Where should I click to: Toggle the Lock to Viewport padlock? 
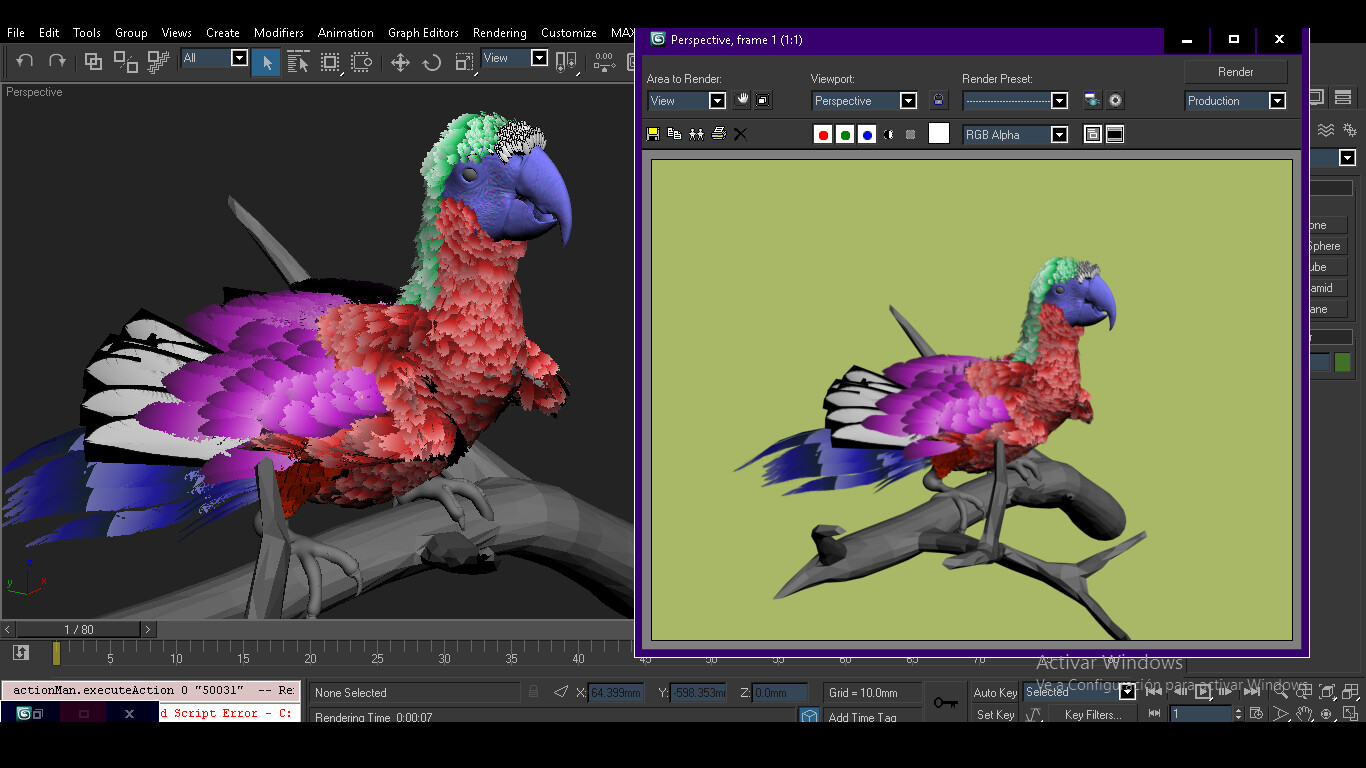tap(938, 100)
